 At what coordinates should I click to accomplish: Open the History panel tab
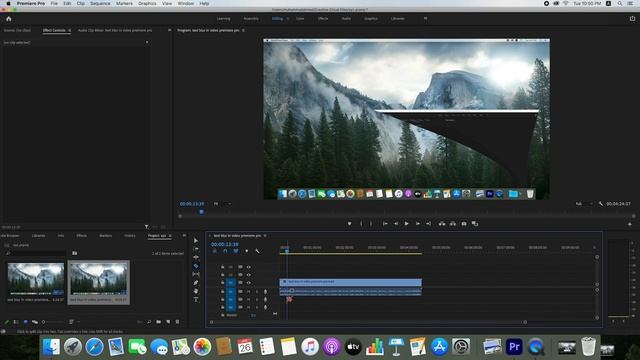coord(130,236)
